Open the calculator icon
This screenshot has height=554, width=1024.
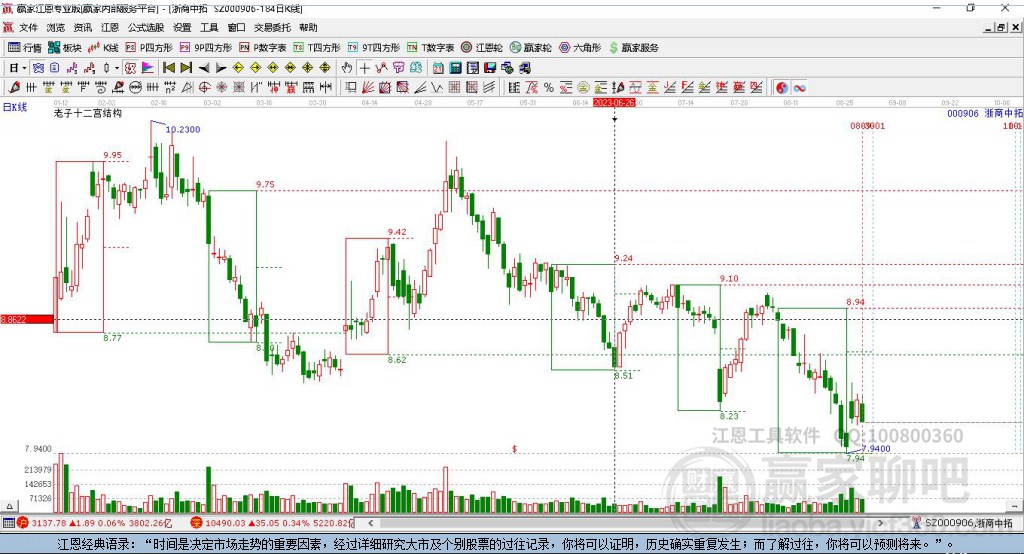pos(456,68)
